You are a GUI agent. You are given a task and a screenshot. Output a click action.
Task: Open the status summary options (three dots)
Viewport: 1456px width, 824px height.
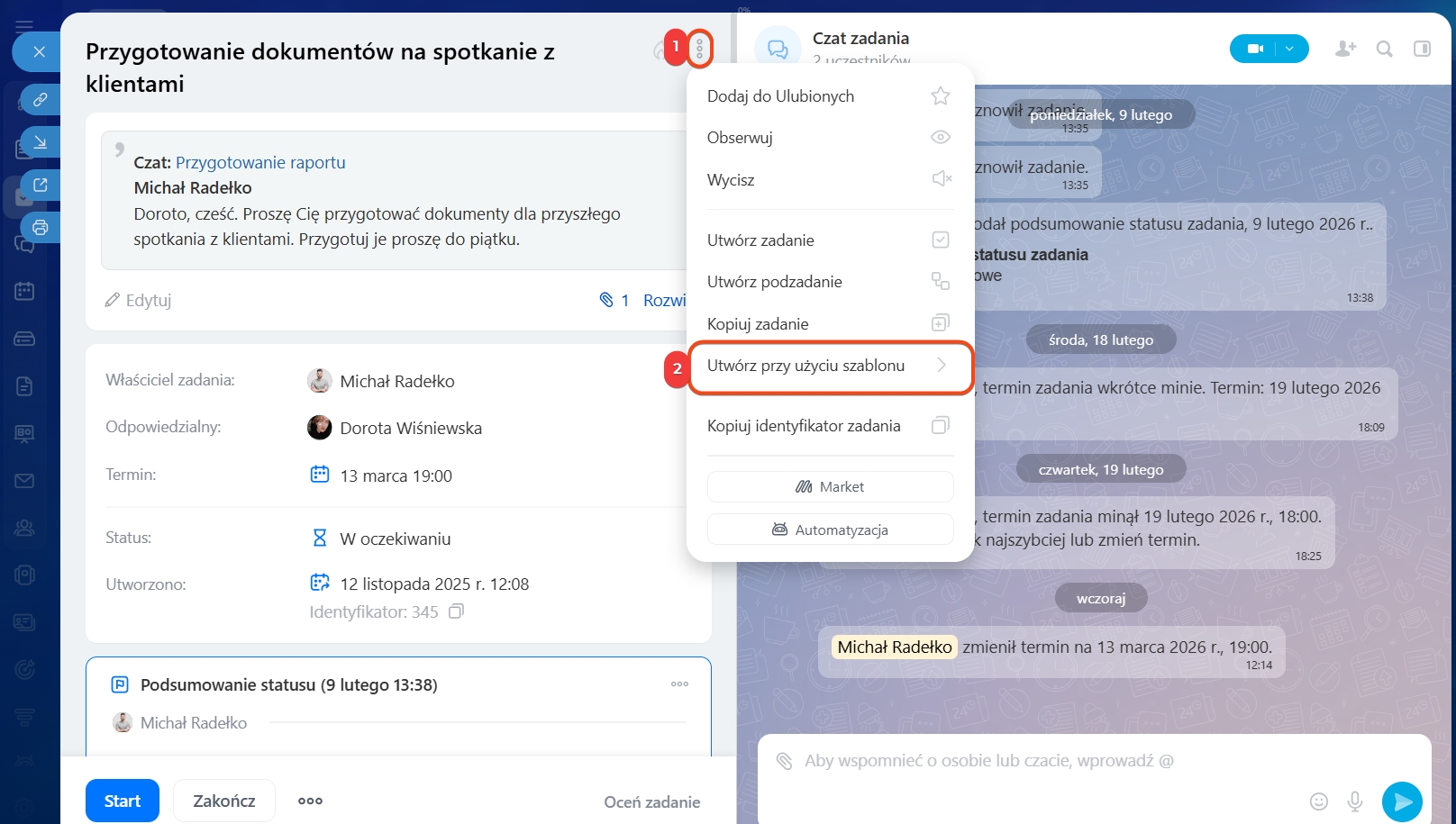coord(679,684)
